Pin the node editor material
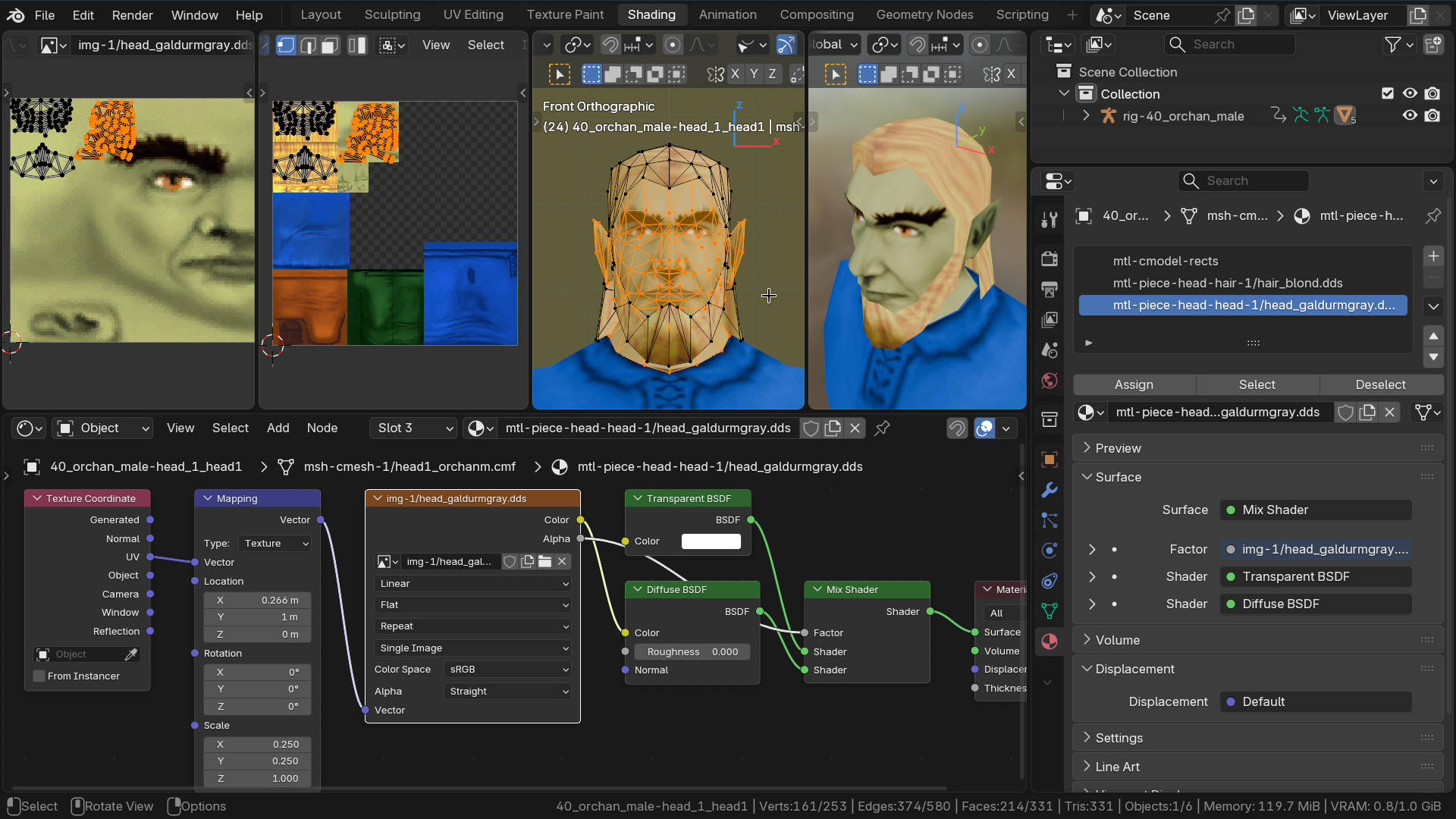This screenshot has height=819, width=1456. click(882, 428)
